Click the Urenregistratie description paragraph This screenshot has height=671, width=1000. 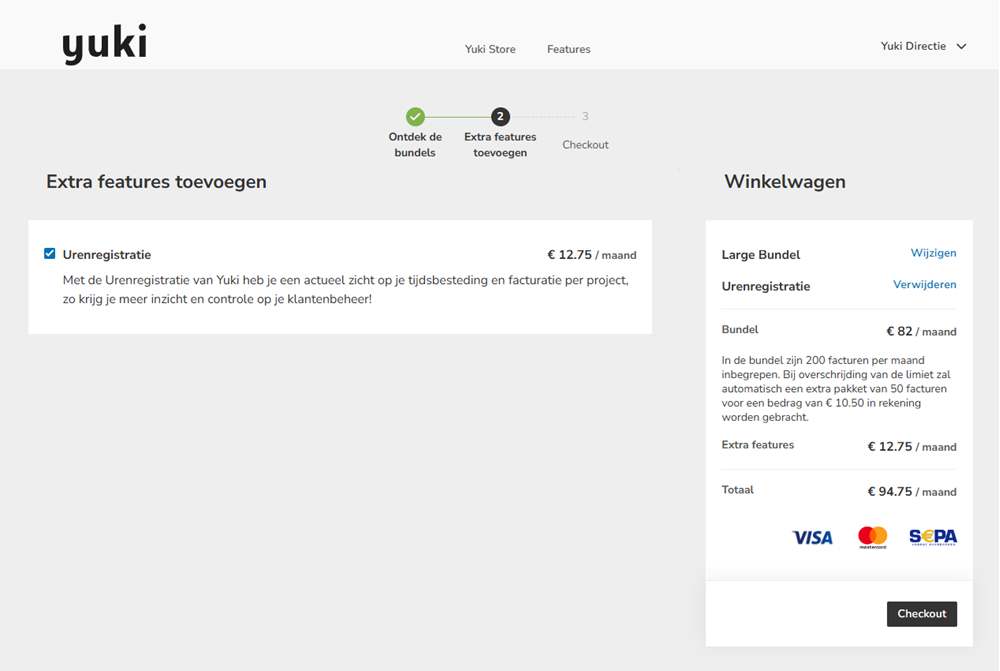346,290
